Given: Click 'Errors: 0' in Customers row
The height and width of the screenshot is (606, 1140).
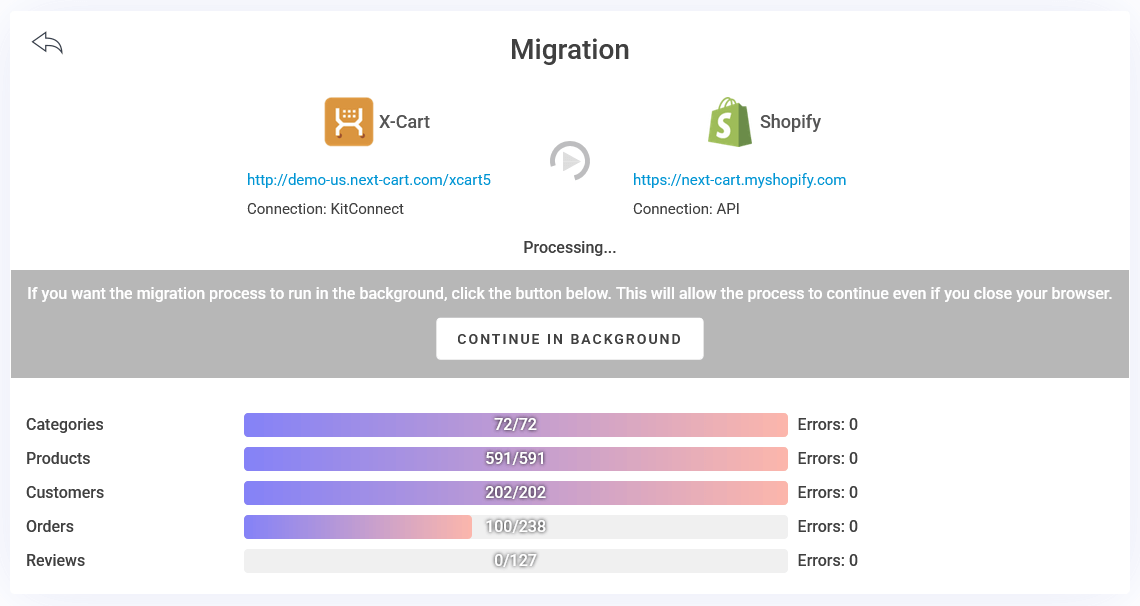Looking at the screenshot, I should pyautogui.click(x=827, y=493).
